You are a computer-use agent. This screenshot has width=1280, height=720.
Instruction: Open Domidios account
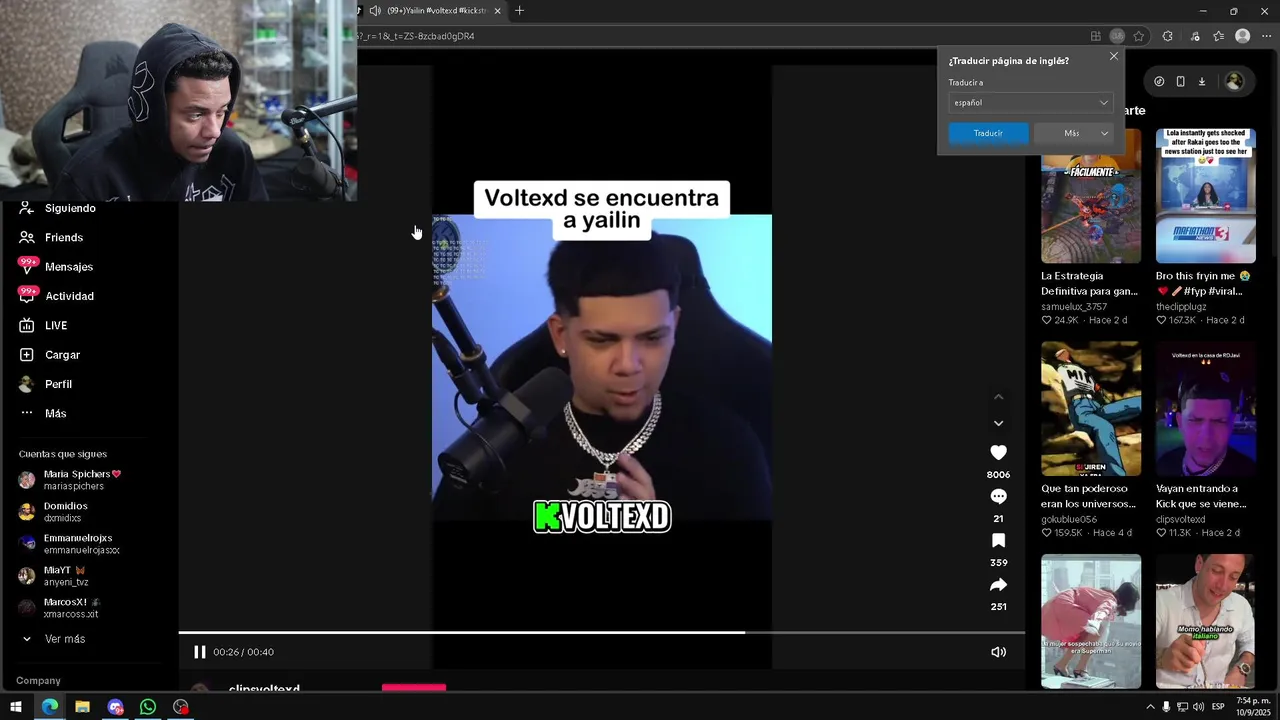click(x=54, y=512)
